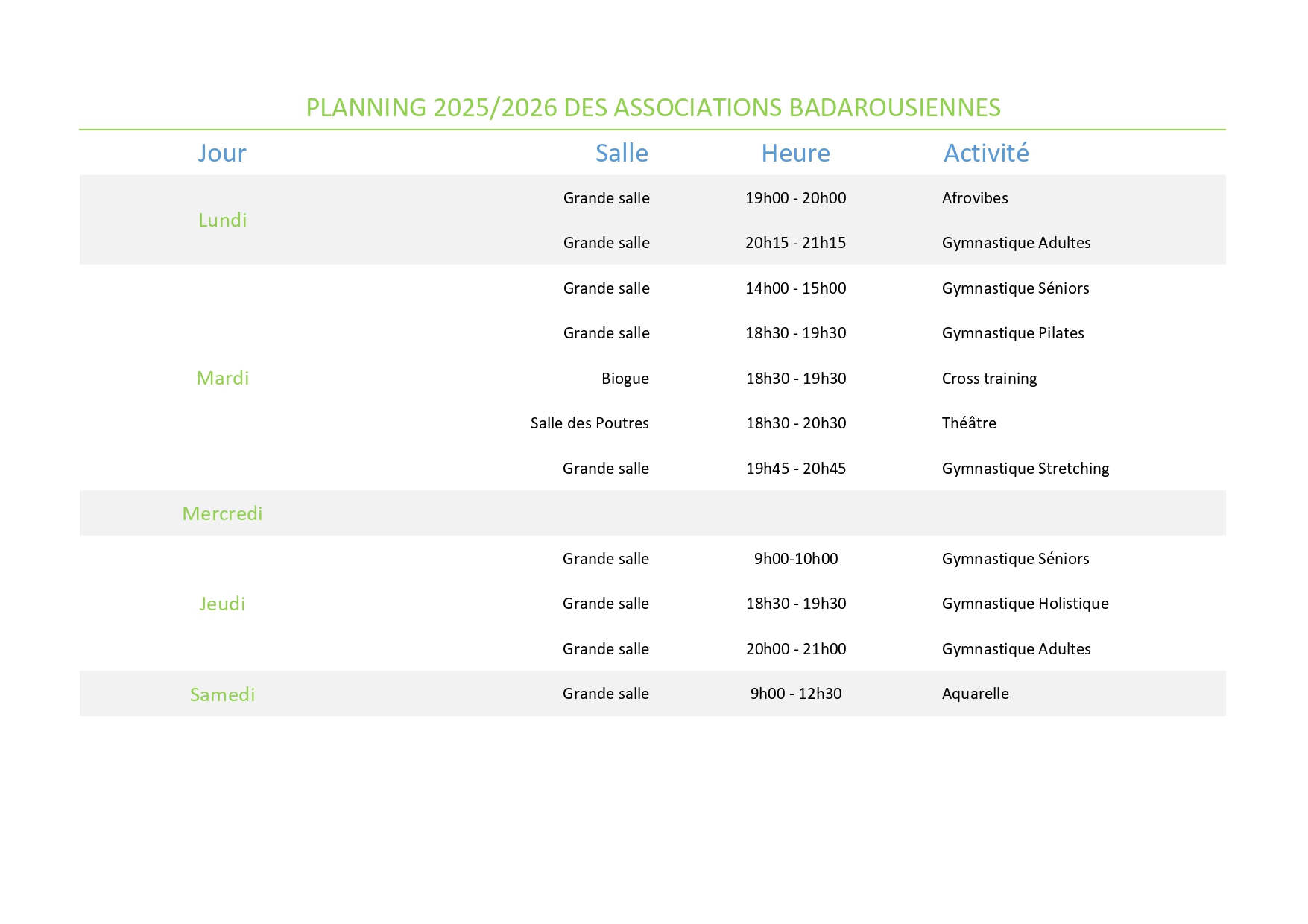The height and width of the screenshot is (924, 1308).
Task: Select the Jour column header
Action: coord(222,153)
